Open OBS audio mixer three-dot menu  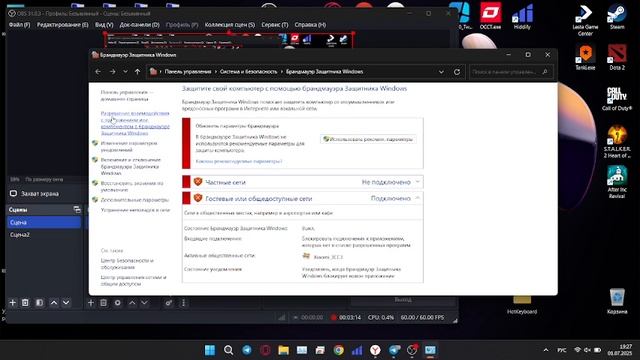[x=183, y=303]
